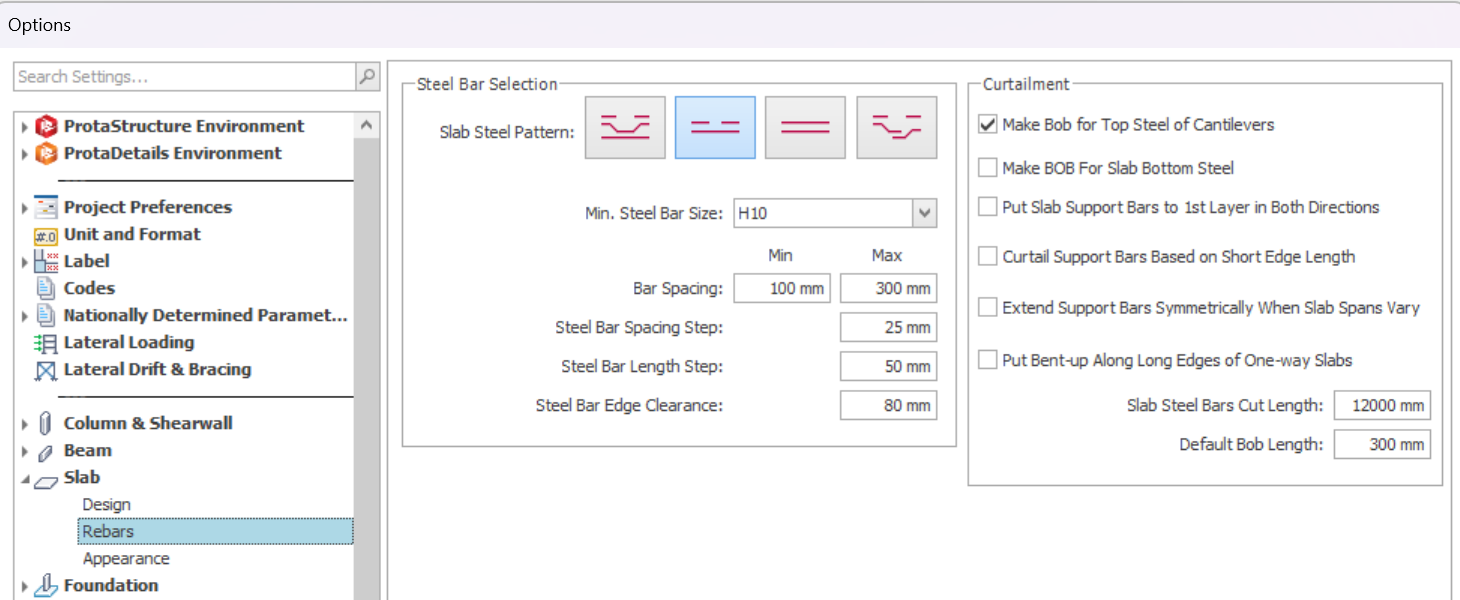Open the Min. Steel Bar Size dropdown
Image resolution: width=1460 pixels, height=600 pixels.
click(x=924, y=213)
